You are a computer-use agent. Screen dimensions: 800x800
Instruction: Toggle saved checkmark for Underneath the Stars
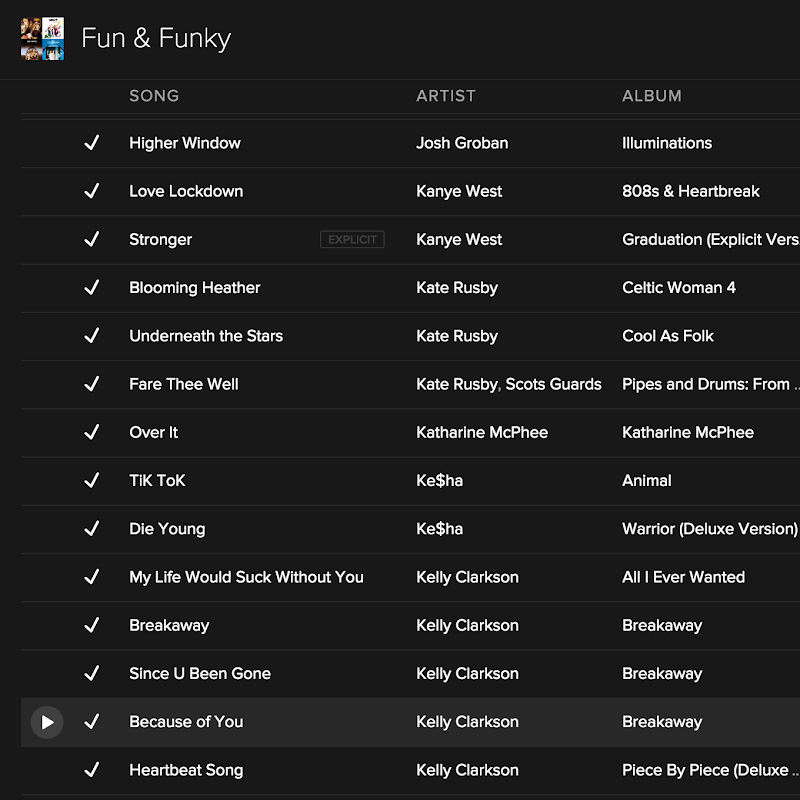point(92,336)
